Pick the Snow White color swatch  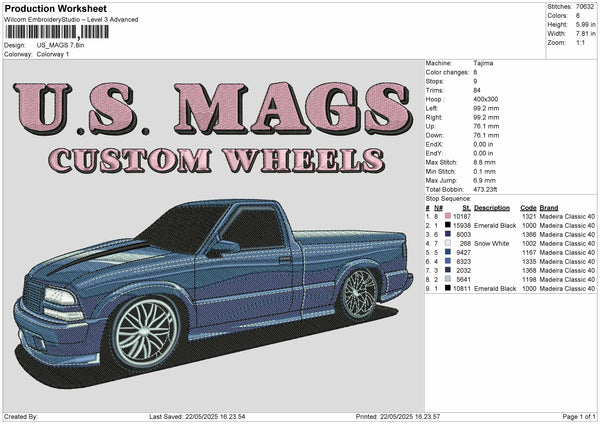[x=448, y=243]
